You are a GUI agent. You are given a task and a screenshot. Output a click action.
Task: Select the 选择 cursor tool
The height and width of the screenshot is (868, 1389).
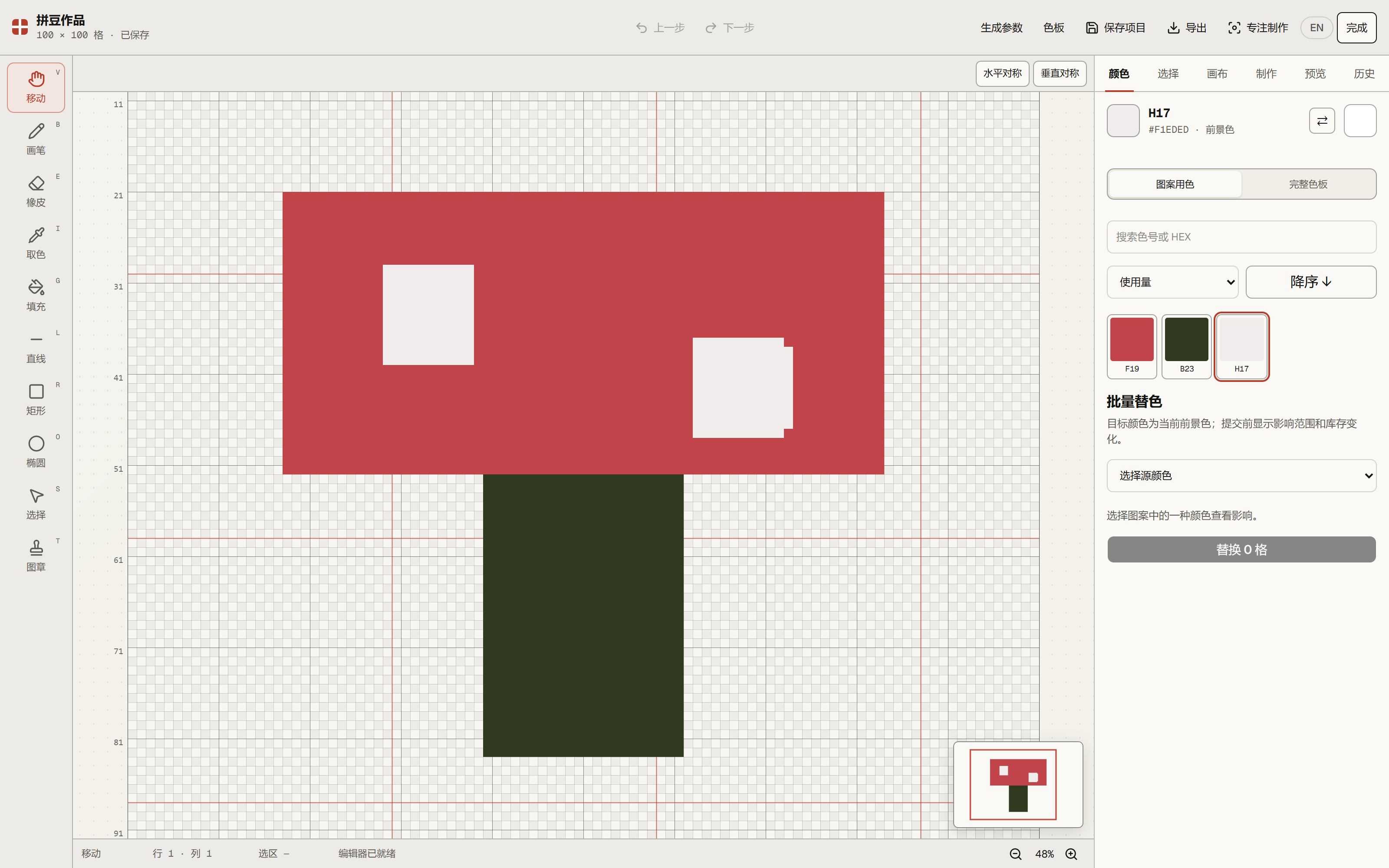[36, 504]
